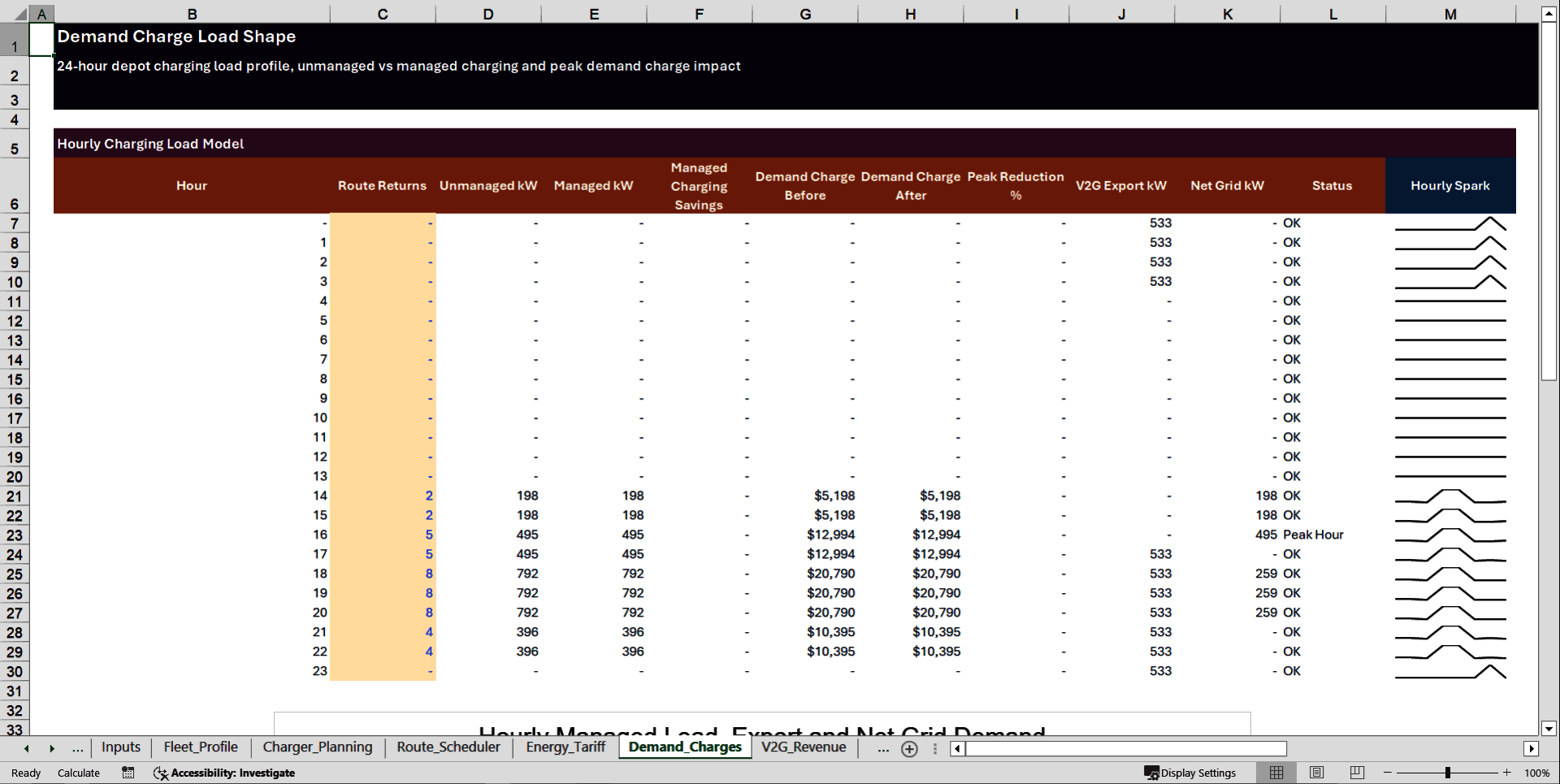Select Route Returns value 8 for hour 18
Screen dimensions: 1560x784
pyautogui.click(x=383, y=574)
